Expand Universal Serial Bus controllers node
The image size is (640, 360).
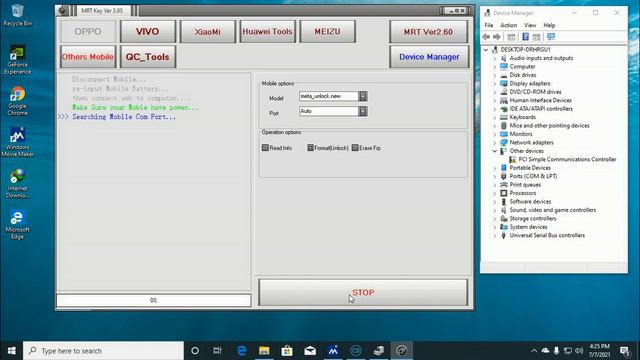495,236
